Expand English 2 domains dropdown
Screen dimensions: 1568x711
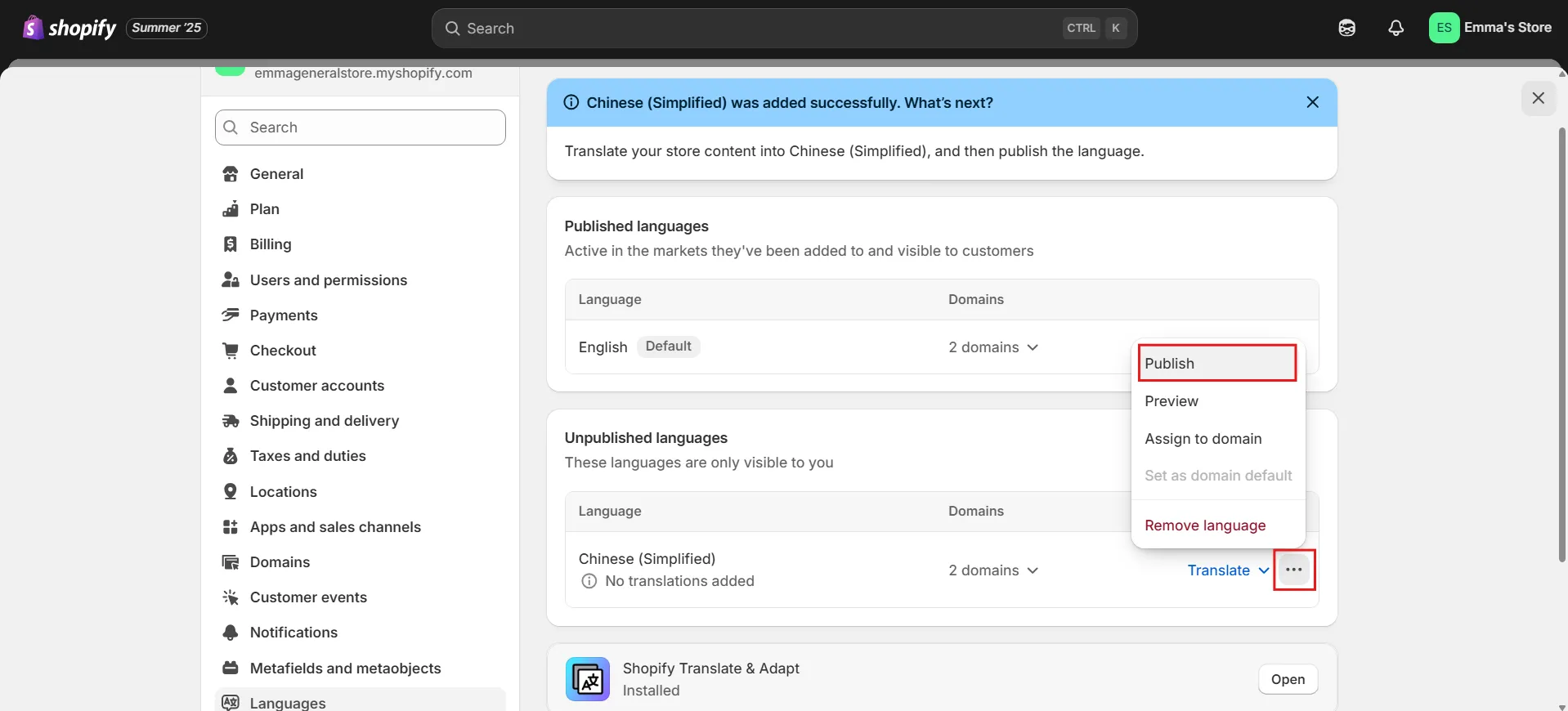(993, 347)
